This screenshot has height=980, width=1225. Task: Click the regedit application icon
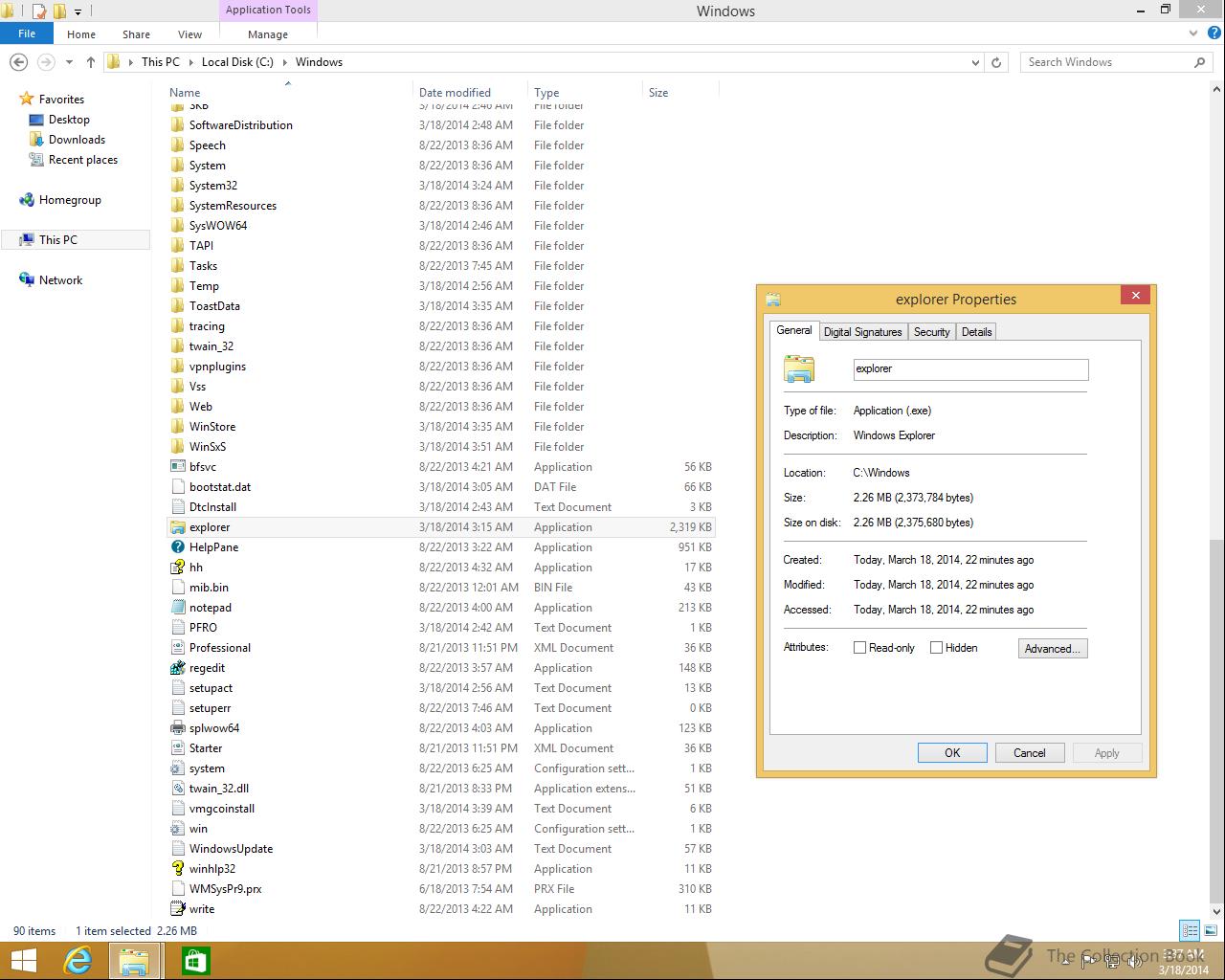coord(177,668)
